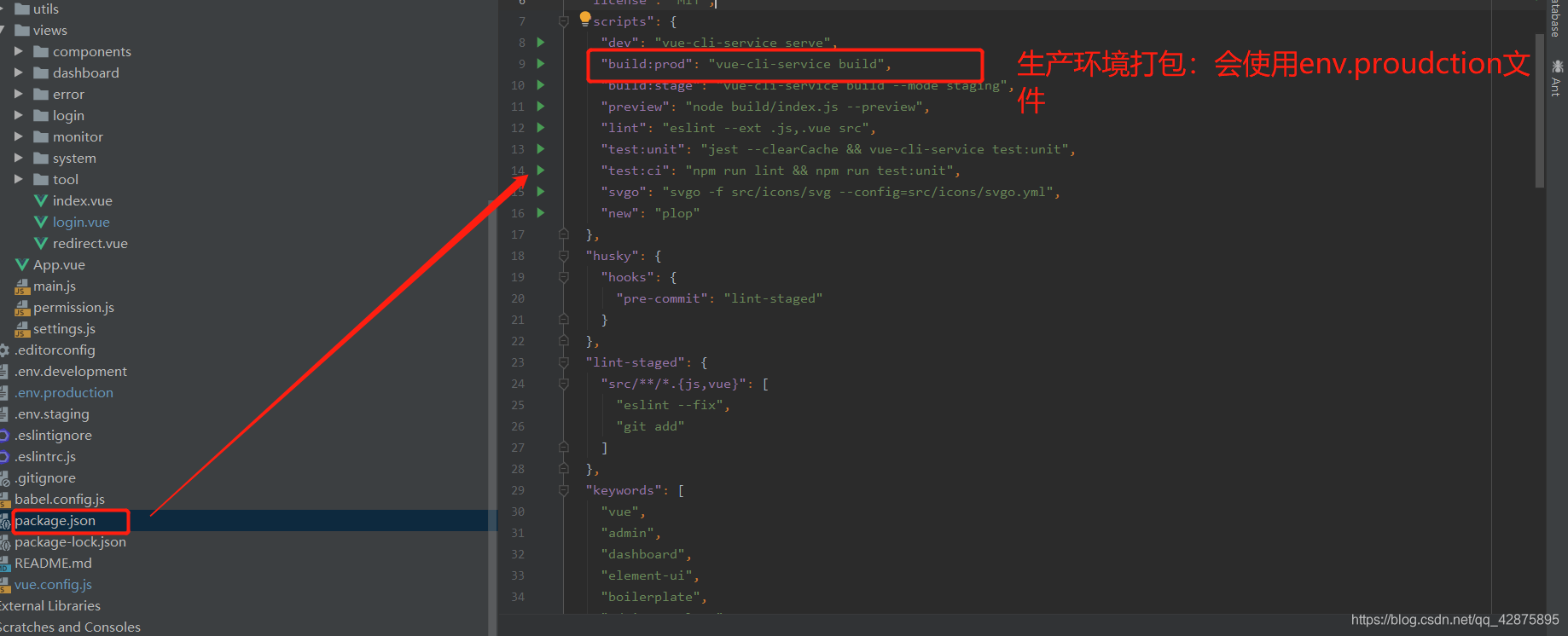Collapse the "scripts" code block fold marker
1568x636 pixels.
pyautogui.click(x=564, y=21)
